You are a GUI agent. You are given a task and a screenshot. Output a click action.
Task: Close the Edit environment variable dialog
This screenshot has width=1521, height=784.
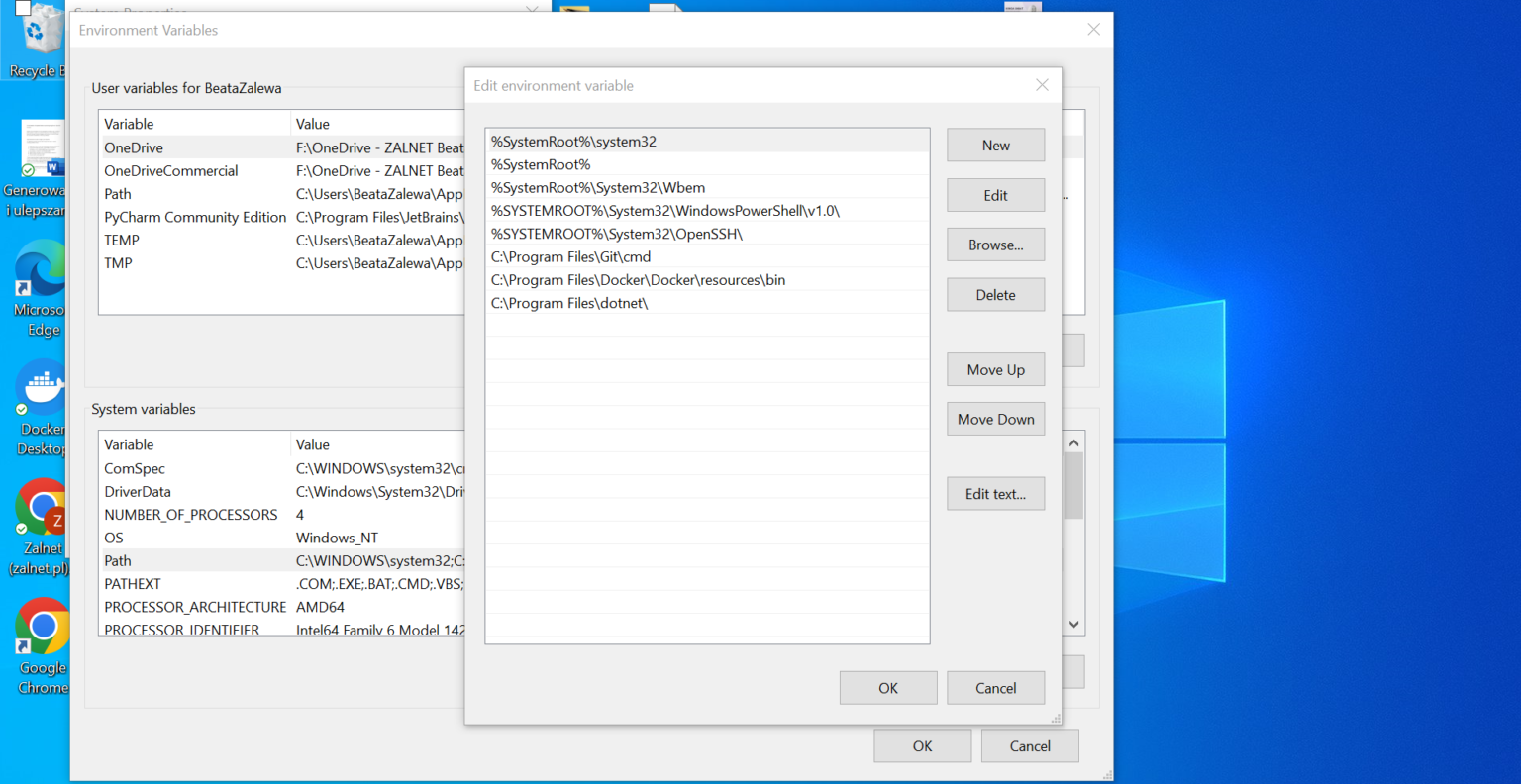point(1042,85)
